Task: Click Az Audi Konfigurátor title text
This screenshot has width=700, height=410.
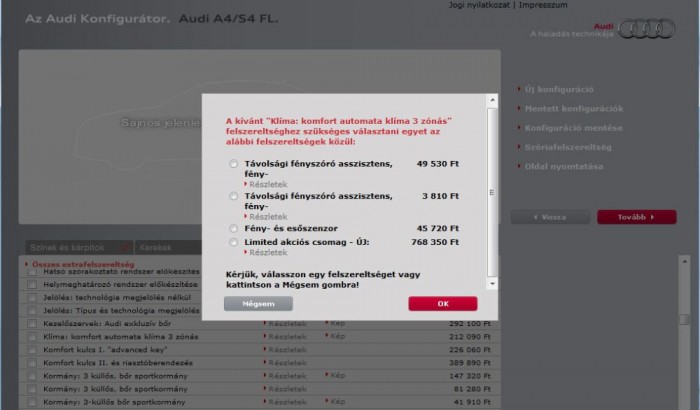Action: [x=97, y=19]
